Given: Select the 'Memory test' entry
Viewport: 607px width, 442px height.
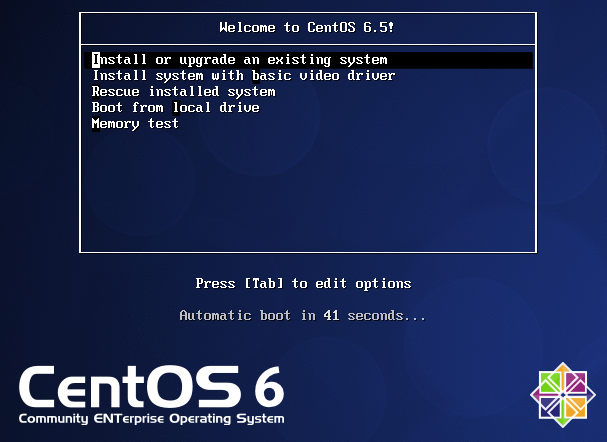Looking at the screenshot, I should point(135,124).
